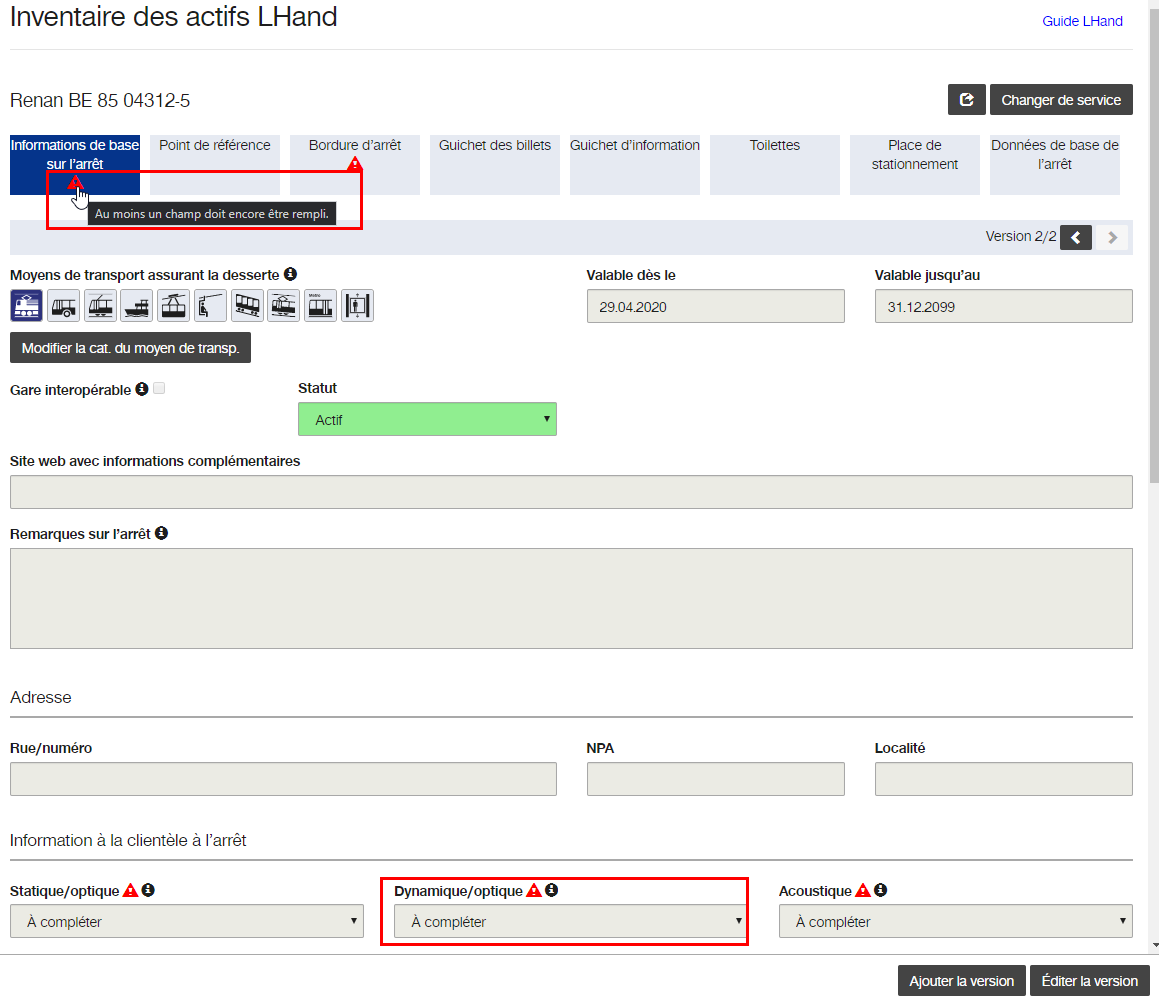Viewport: 1159px width, 1003px height.
Task: Select the ship transport icon
Action: (137, 305)
